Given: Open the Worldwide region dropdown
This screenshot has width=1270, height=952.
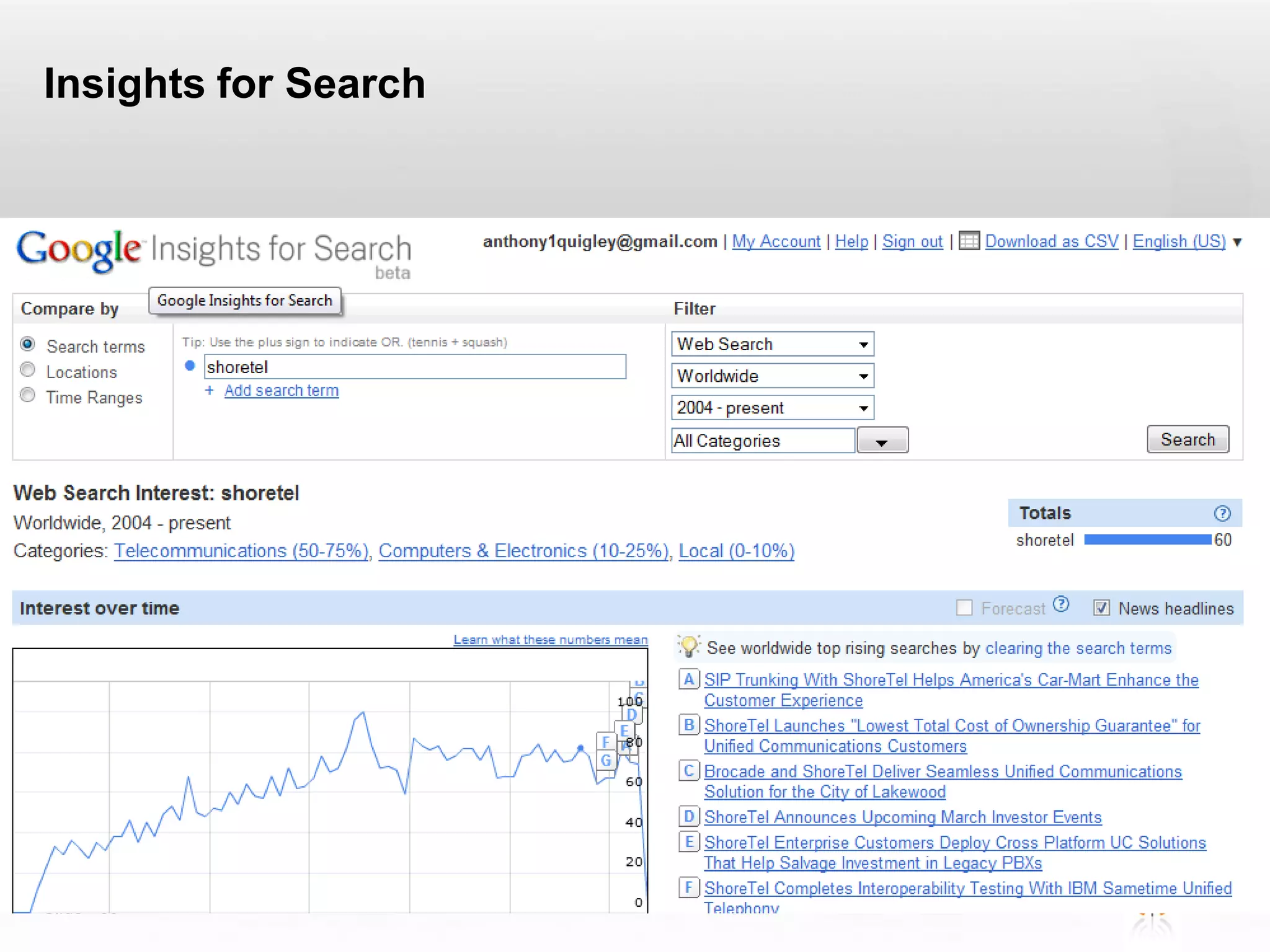Looking at the screenshot, I should (773, 376).
